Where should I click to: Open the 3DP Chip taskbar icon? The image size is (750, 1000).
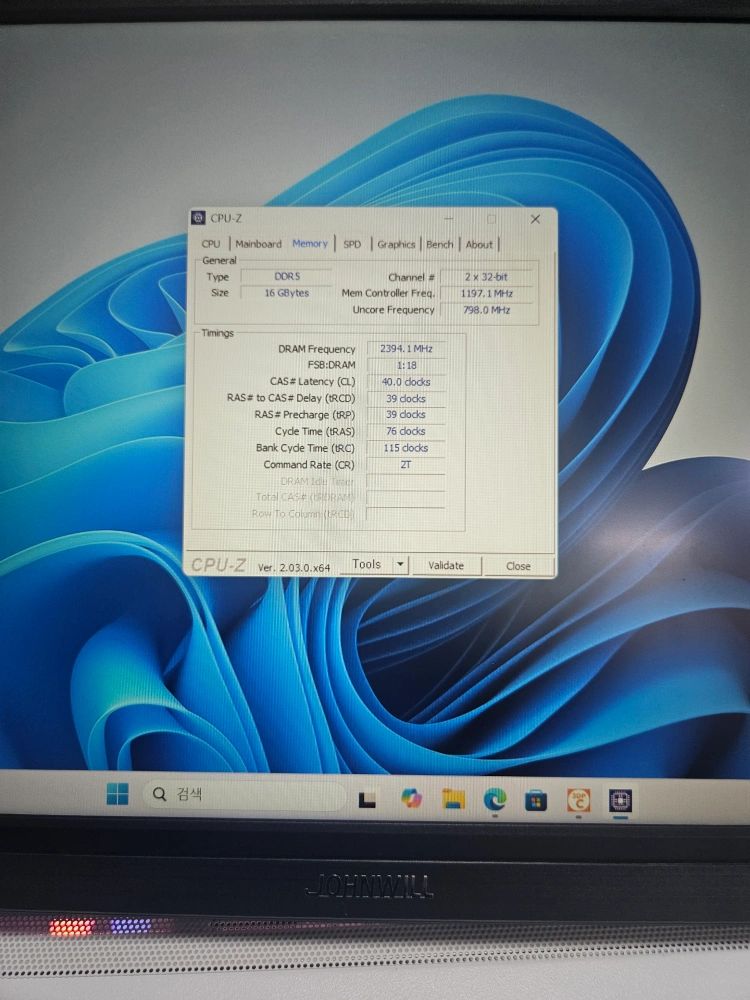tap(578, 800)
